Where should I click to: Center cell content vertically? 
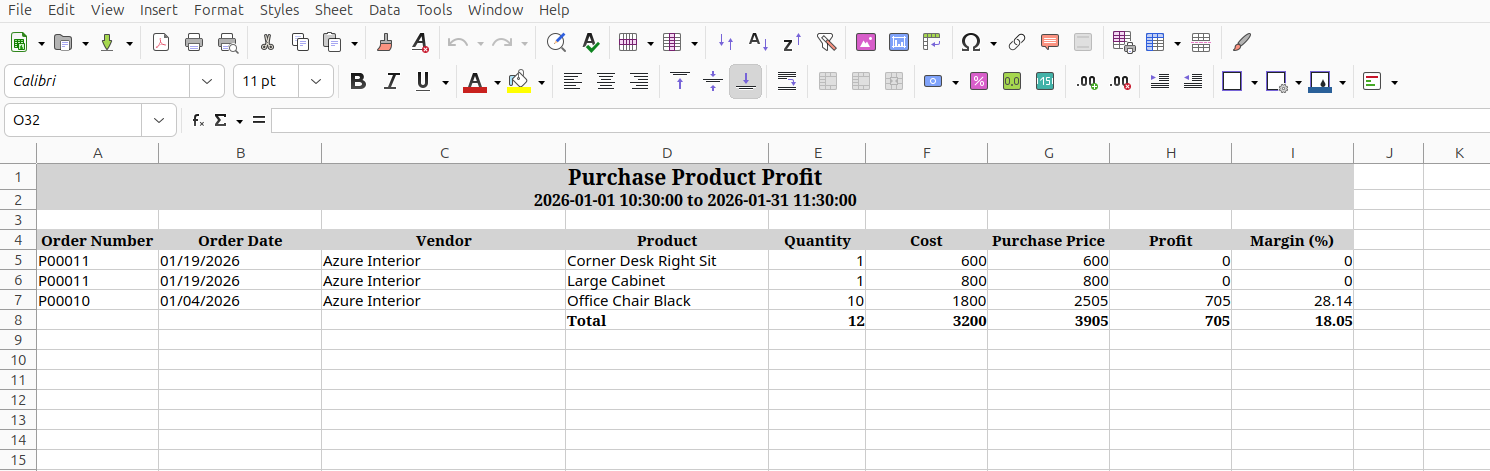coord(713,81)
